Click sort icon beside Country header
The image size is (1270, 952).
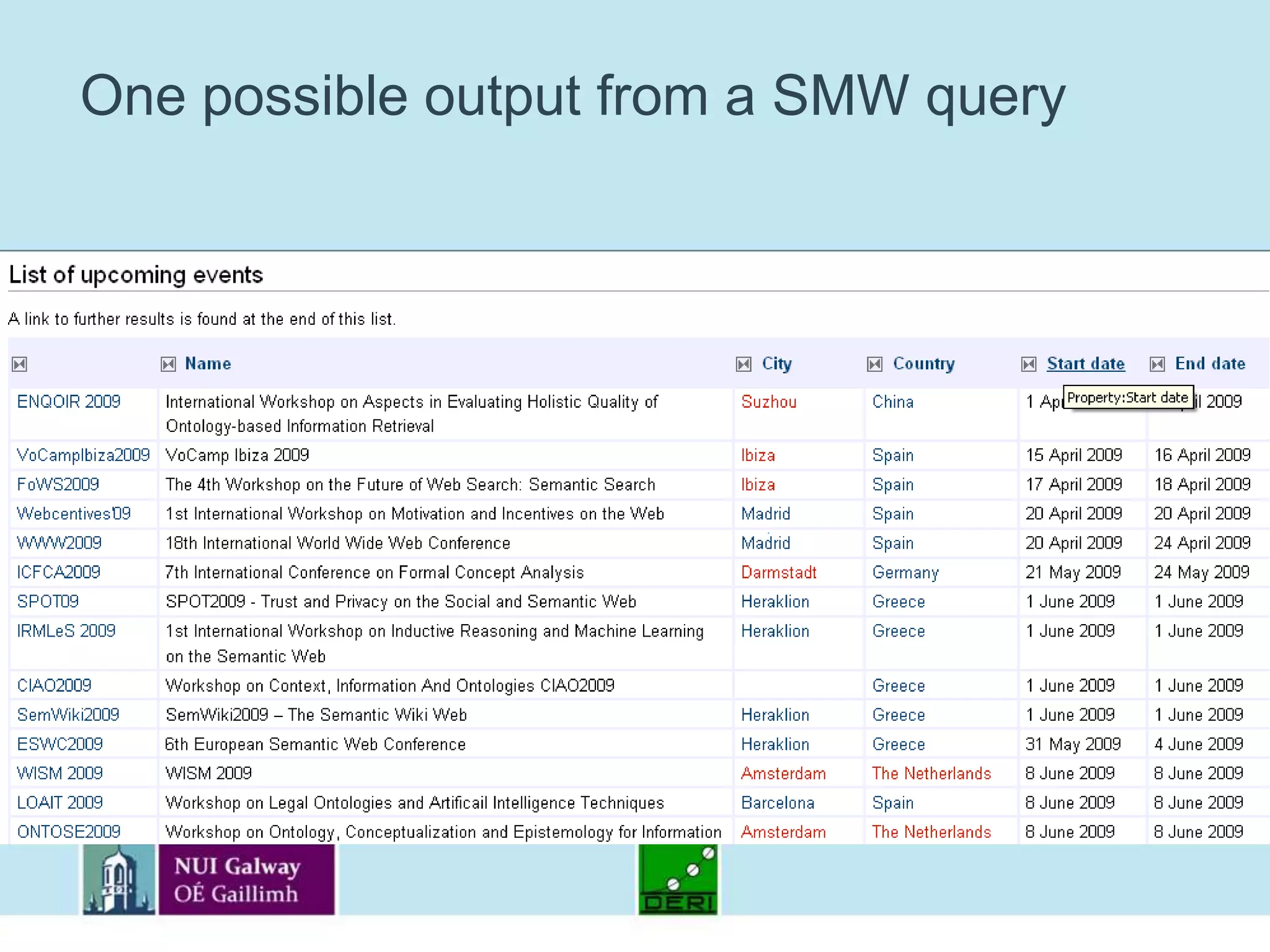(874, 364)
